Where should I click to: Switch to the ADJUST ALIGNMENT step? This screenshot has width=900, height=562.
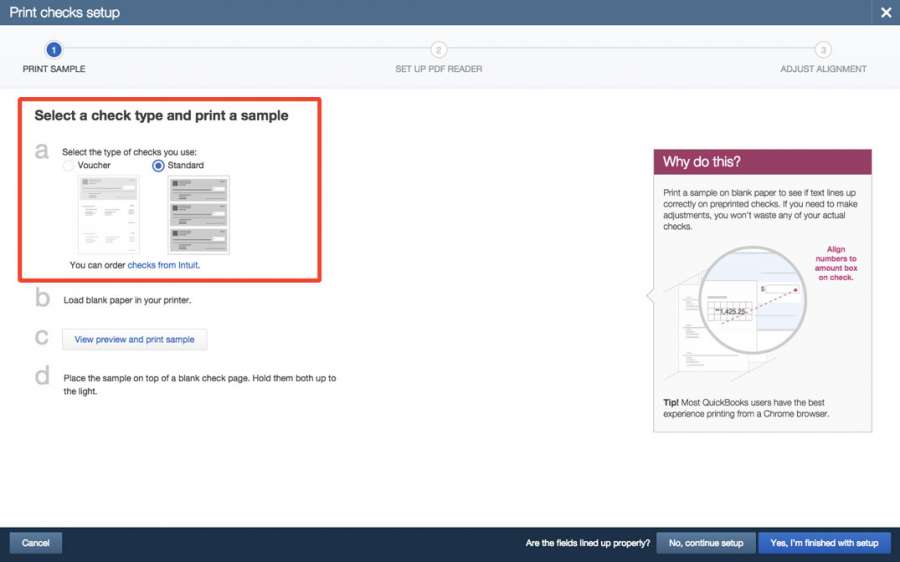click(x=823, y=69)
